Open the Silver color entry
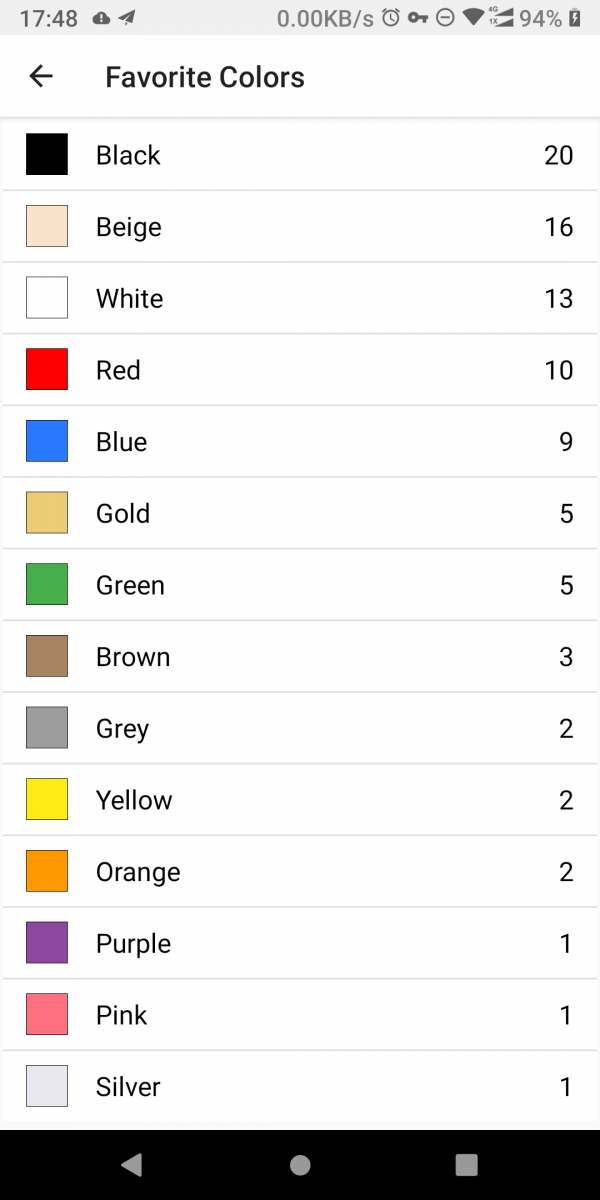 pos(300,1087)
